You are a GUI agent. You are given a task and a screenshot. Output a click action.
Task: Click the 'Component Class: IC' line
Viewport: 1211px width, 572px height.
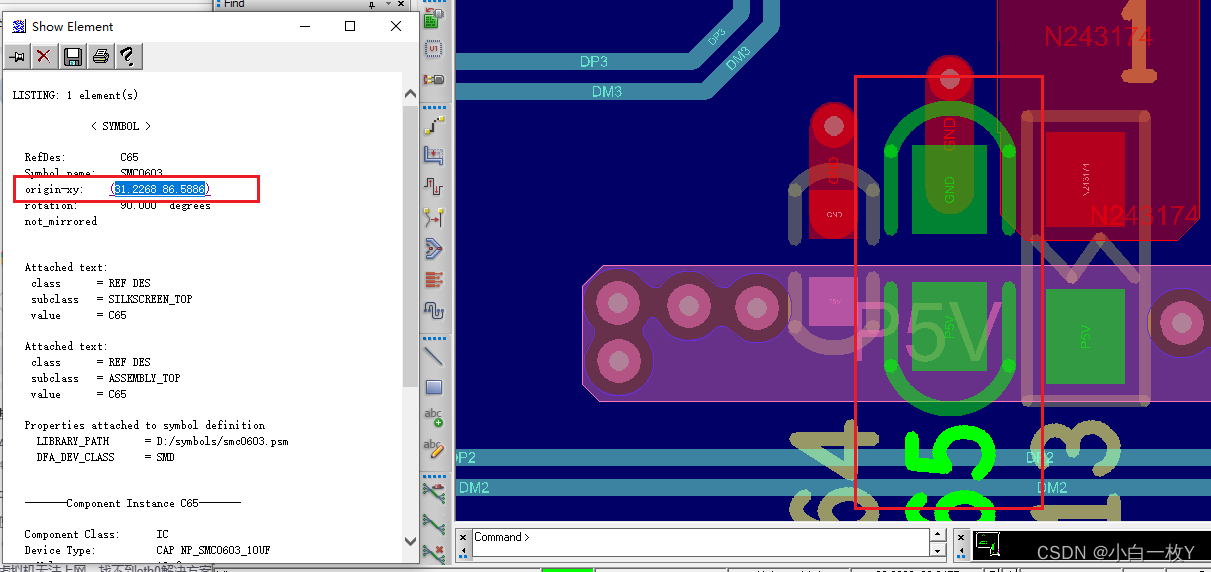(x=96, y=534)
